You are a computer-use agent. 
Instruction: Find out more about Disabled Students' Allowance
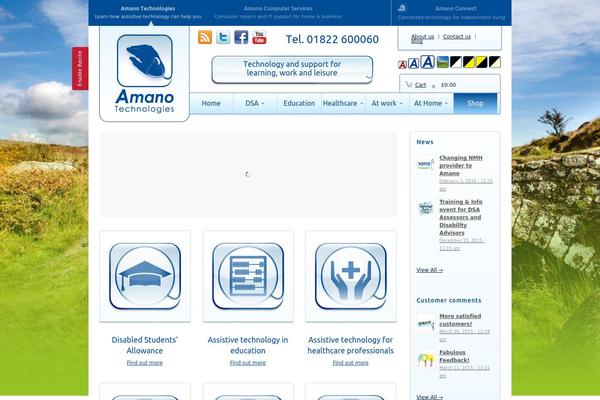tap(145, 363)
